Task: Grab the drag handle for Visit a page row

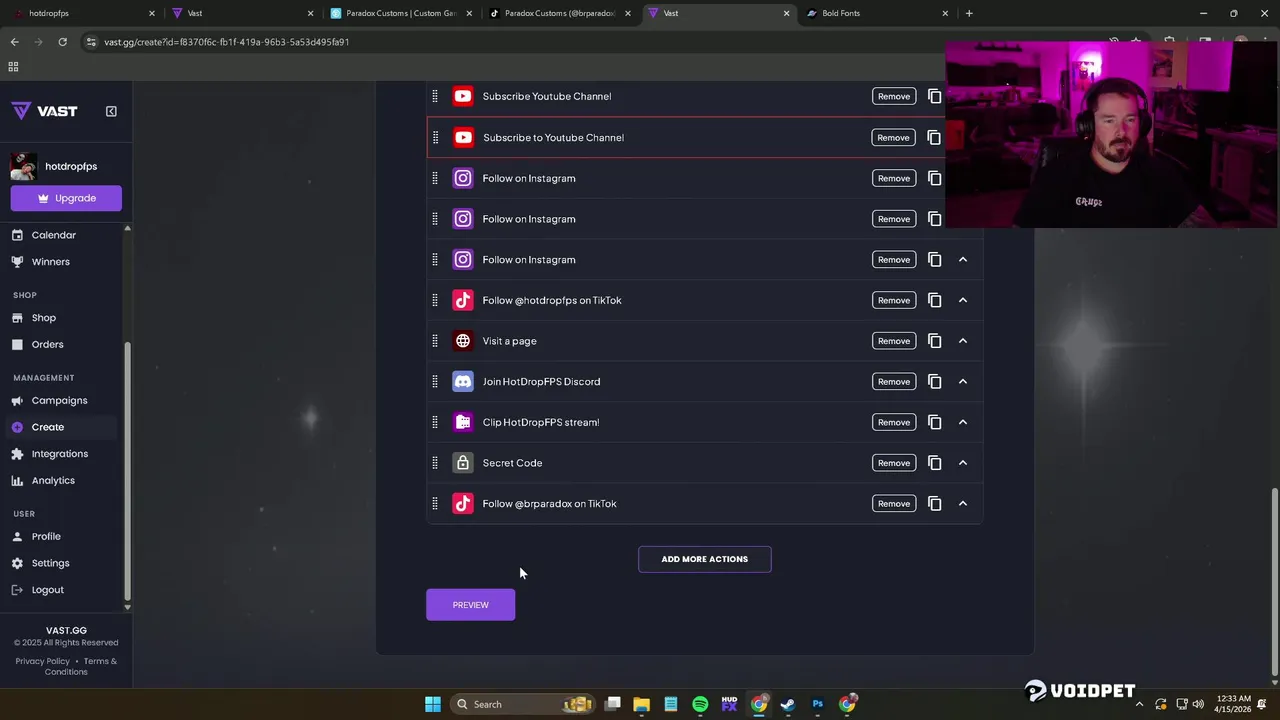Action: [435, 340]
